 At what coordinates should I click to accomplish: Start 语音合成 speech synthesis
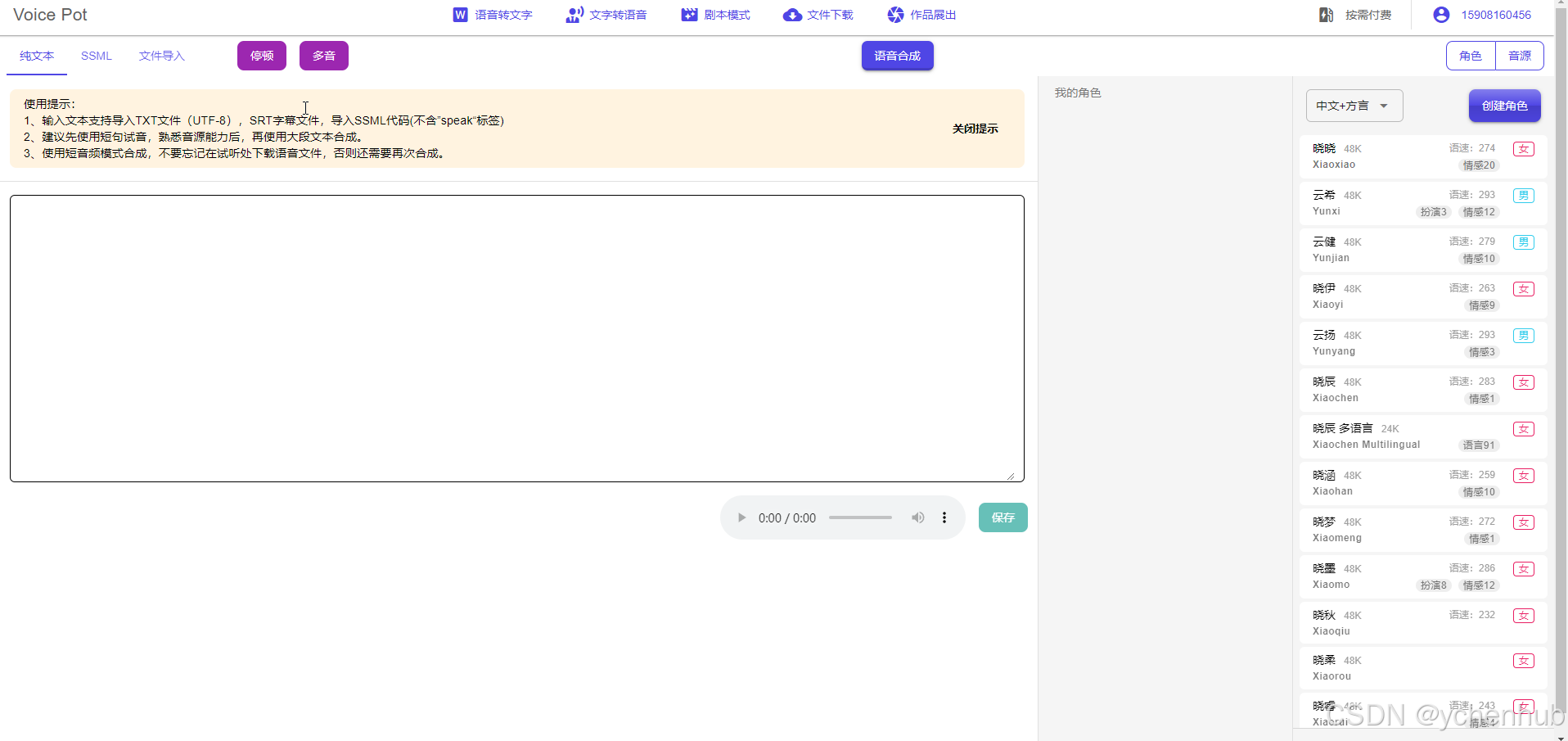[898, 56]
